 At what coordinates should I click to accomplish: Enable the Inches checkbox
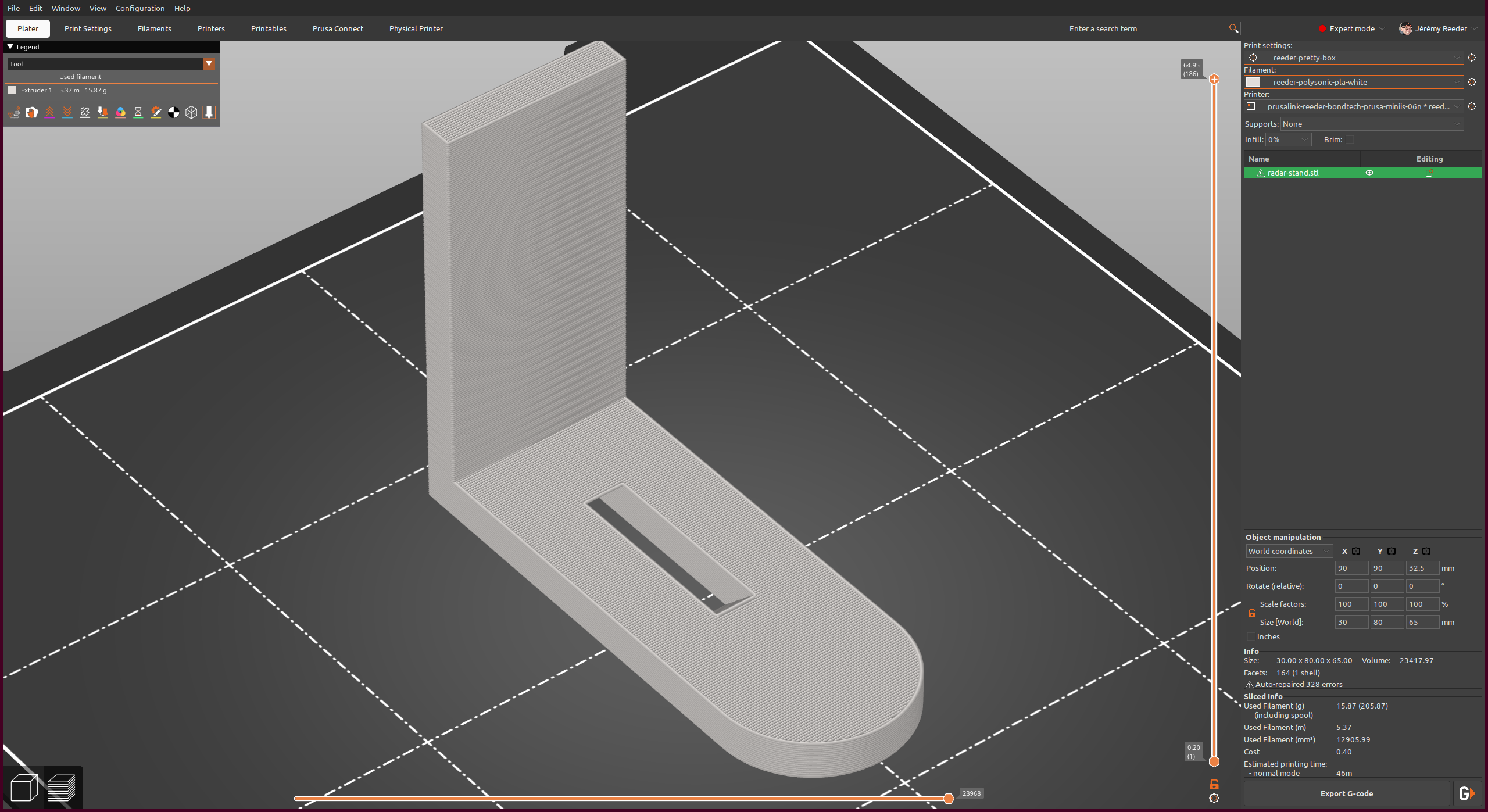coord(1251,637)
